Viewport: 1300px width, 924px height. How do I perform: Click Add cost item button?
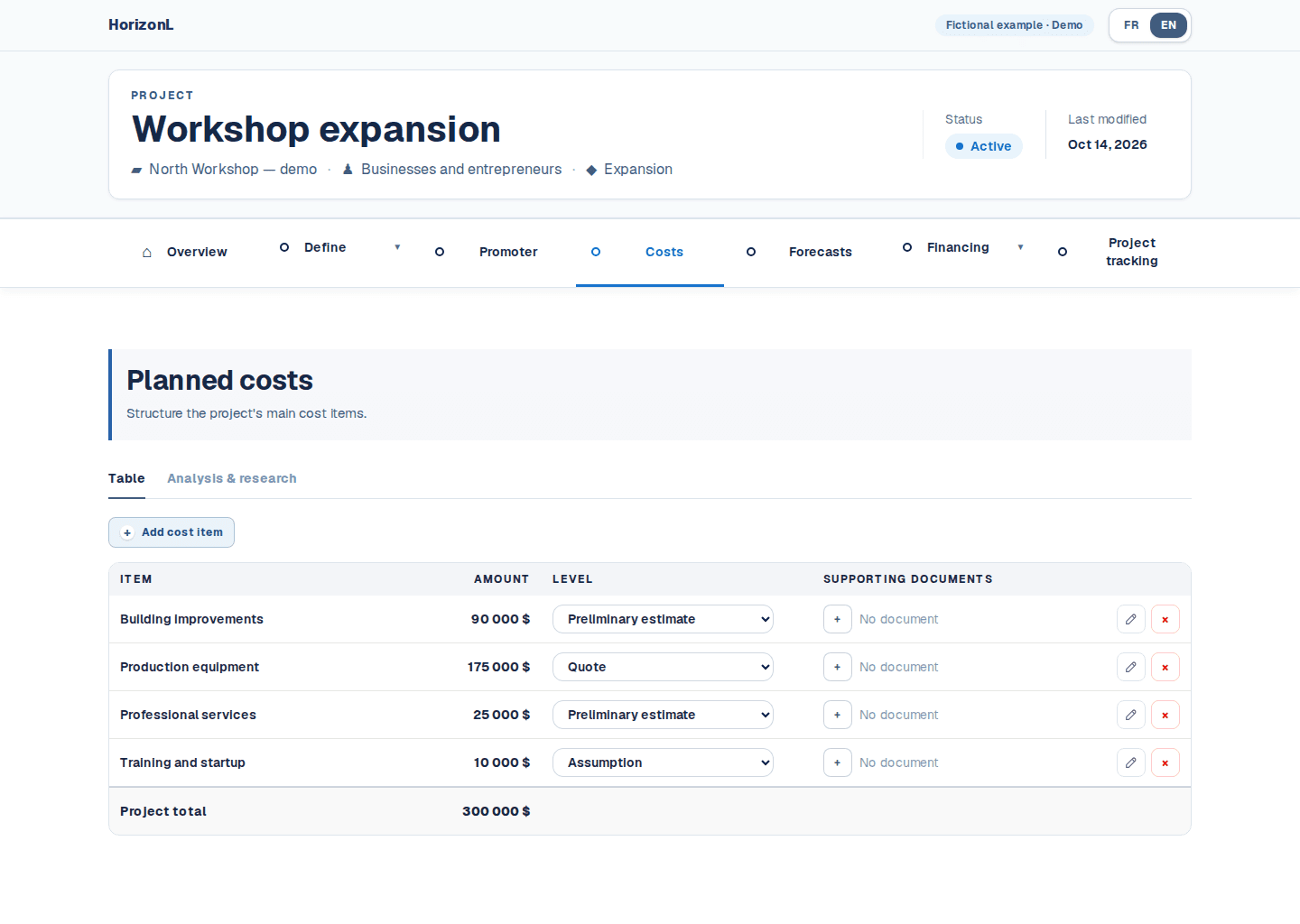(x=172, y=532)
